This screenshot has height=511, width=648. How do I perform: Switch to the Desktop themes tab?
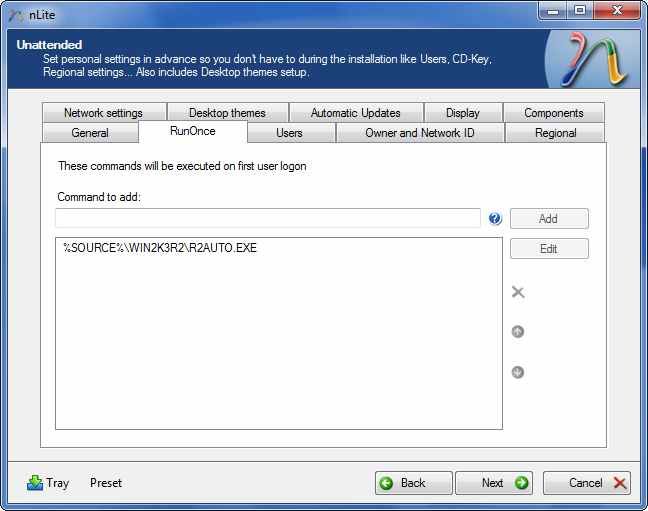(x=227, y=112)
